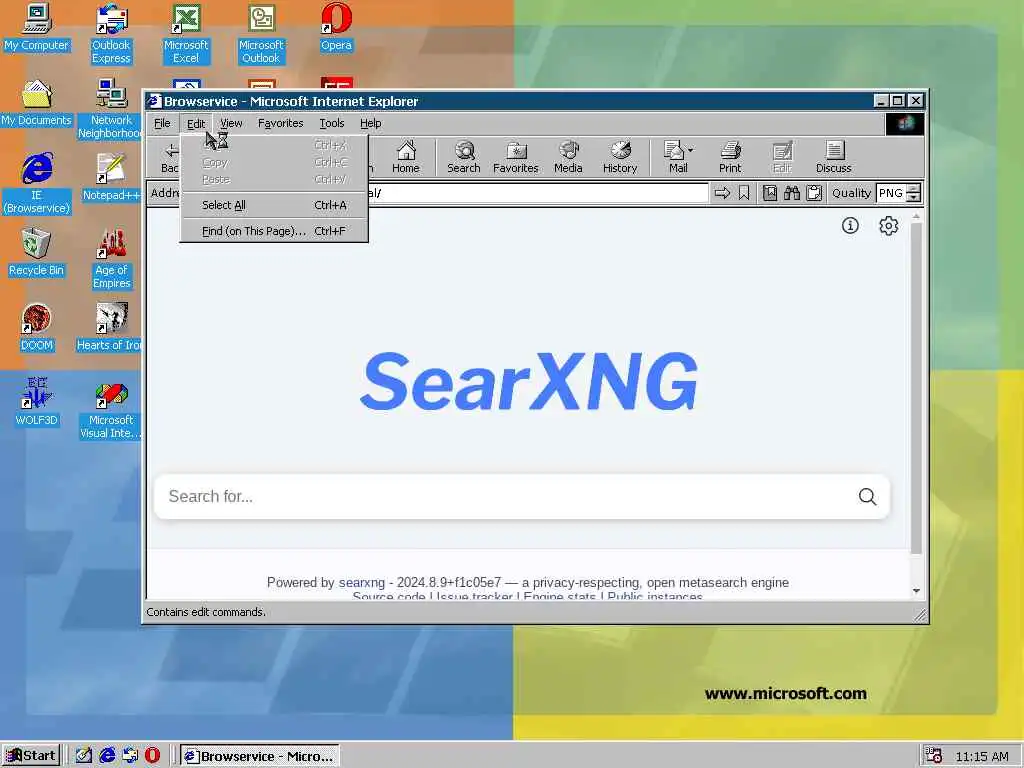Click the Discuss toolbar icon
Screen dimensions: 1024x768
pyautogui.click(x=833, y=157)
